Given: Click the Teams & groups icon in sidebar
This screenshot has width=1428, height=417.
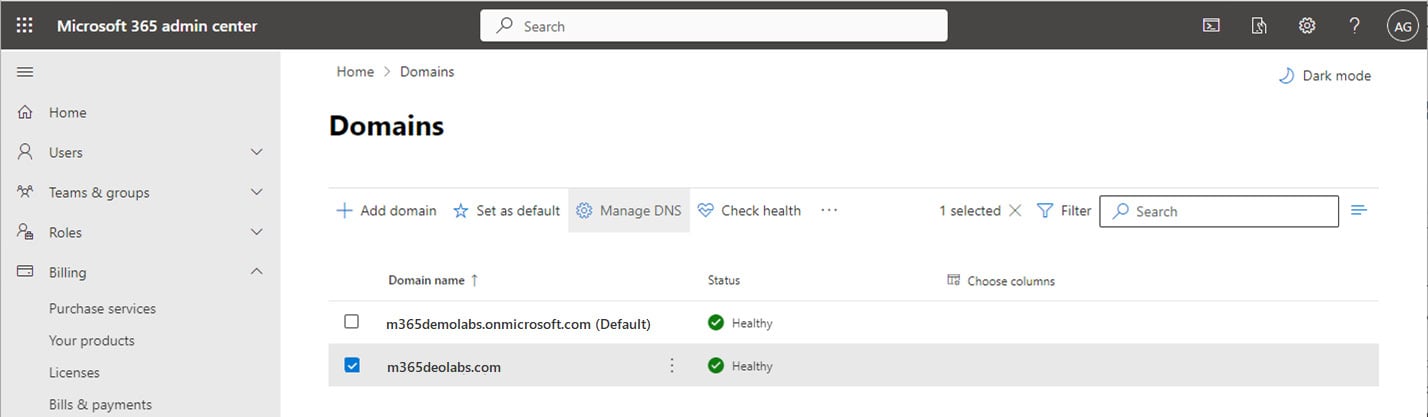Looking at the screenshot, I should point(26,192).
